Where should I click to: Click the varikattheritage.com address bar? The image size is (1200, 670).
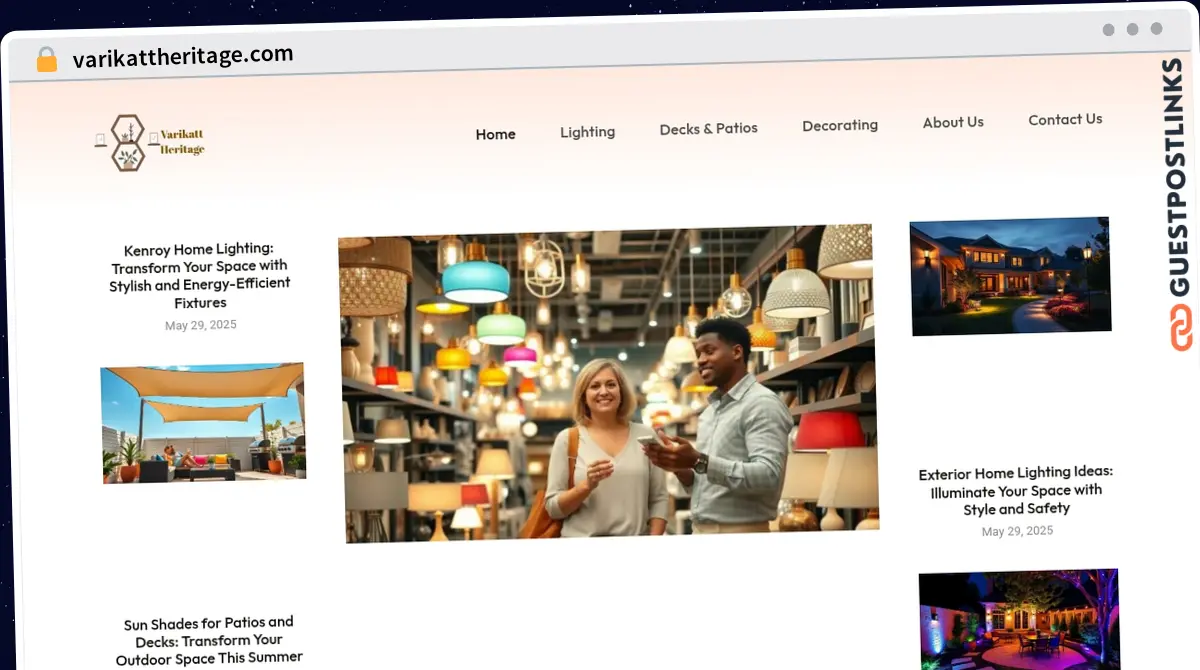[183, 57]
